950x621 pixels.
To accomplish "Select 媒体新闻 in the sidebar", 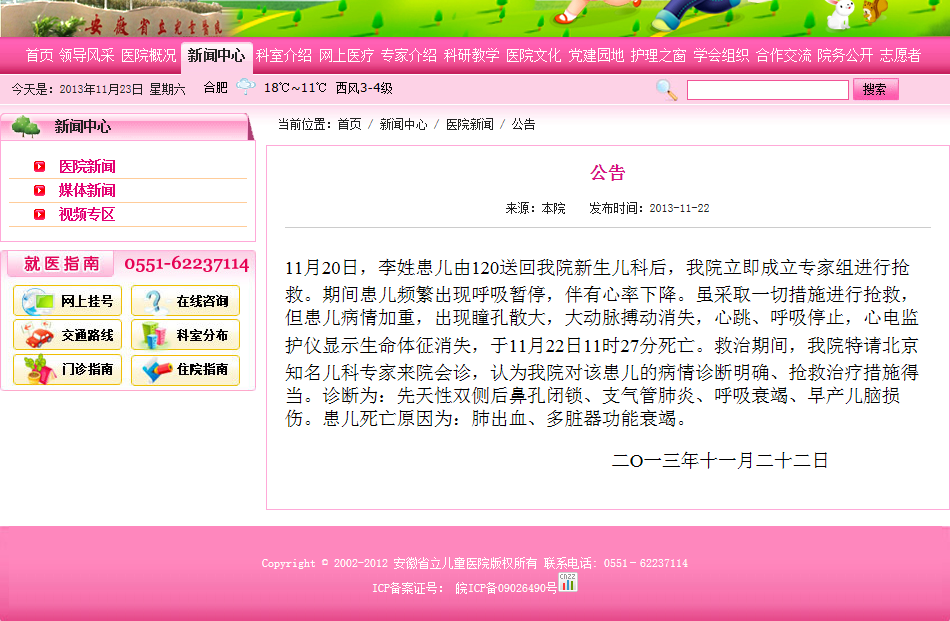I will (87, 191).
